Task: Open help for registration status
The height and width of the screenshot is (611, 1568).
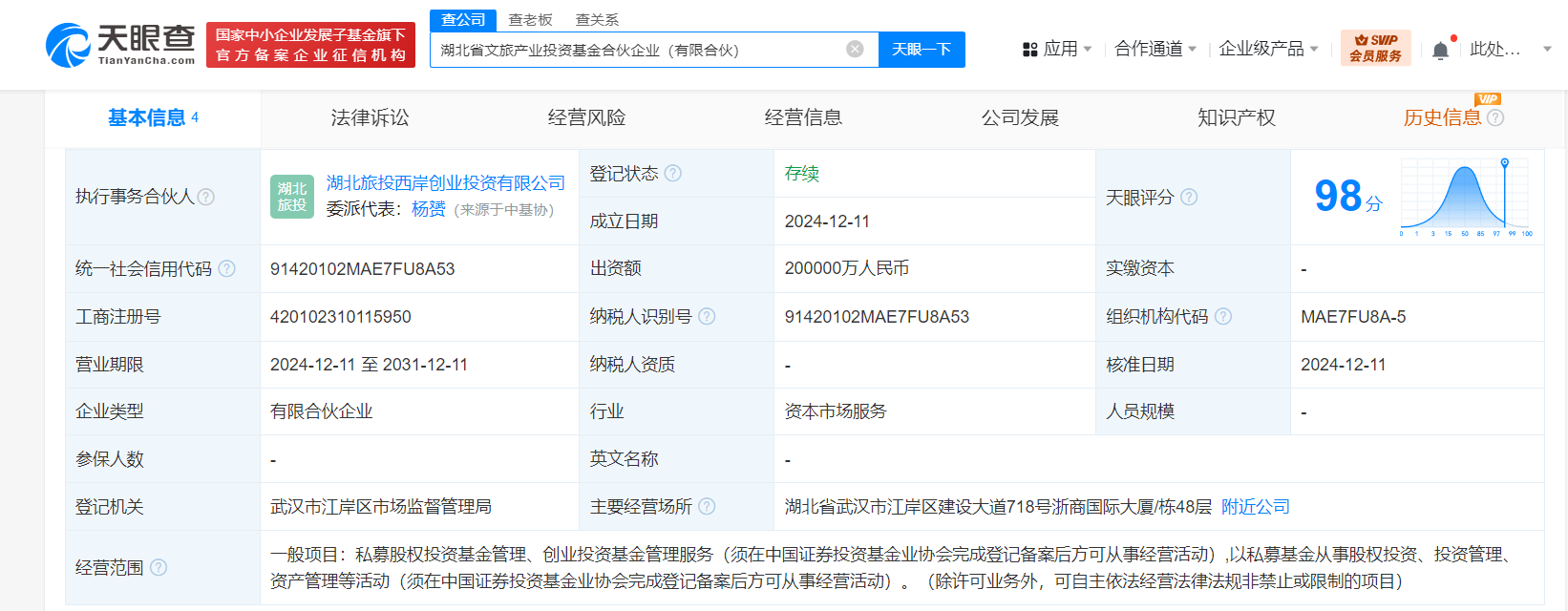Action: tap(672, 173)
